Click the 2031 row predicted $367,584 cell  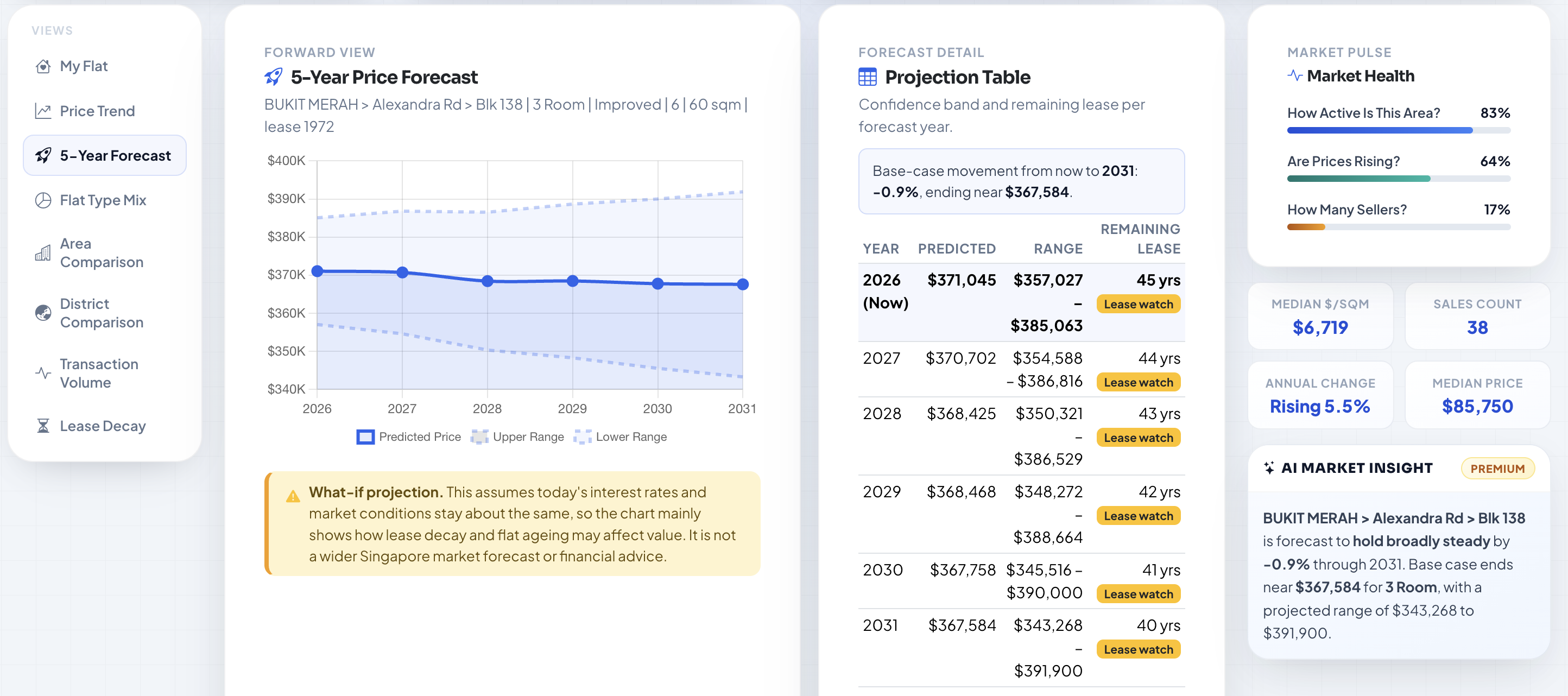click(x=962, y=625)
